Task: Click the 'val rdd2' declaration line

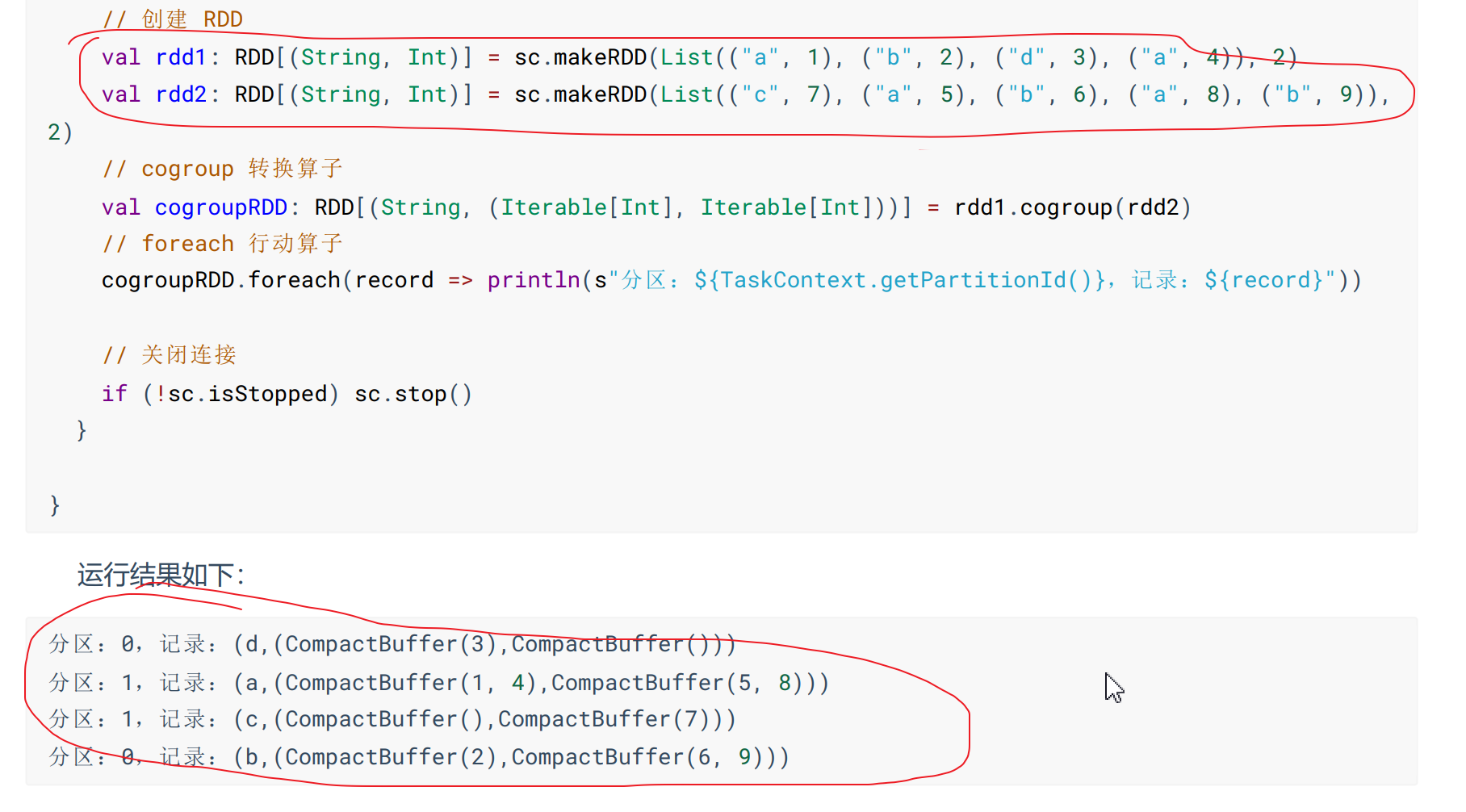Action: click(745, 94)
